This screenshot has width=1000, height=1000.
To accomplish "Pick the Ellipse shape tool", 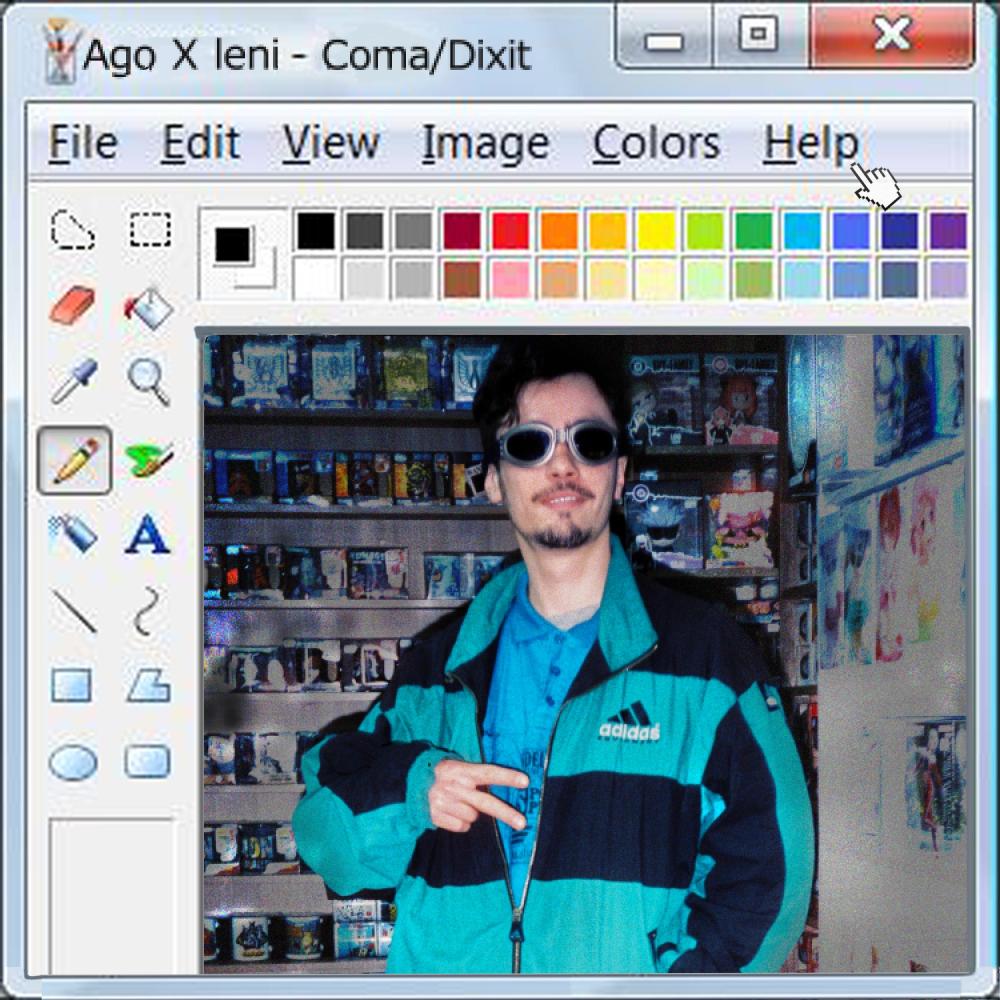I will [x=73, y=762].
